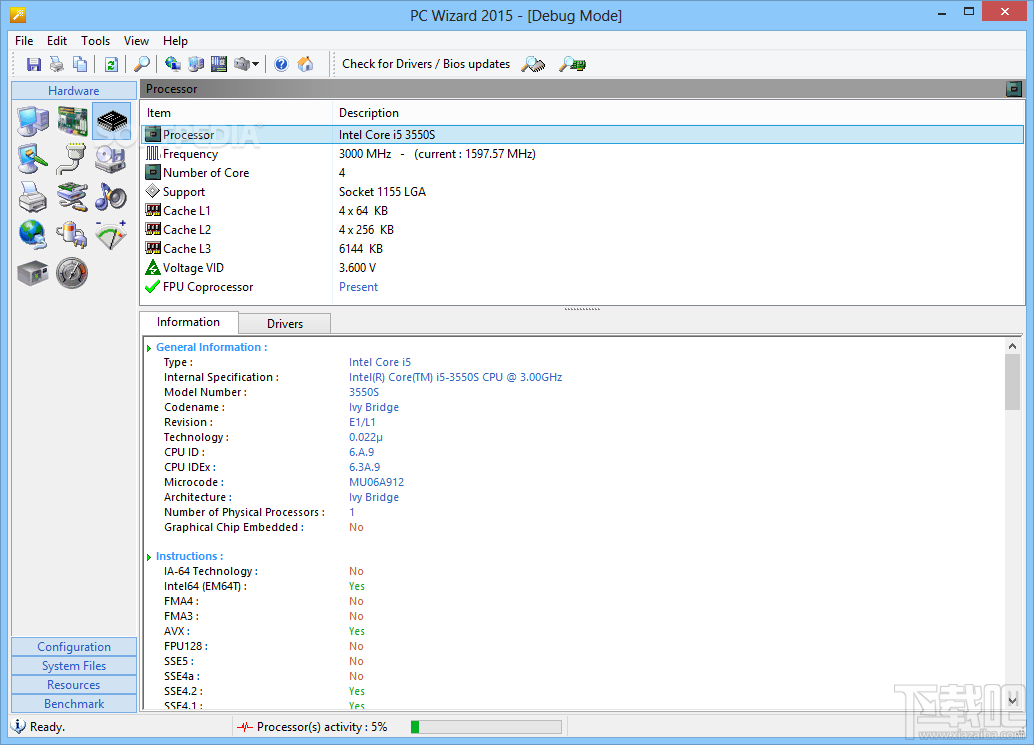Image resolution: width=1034 pixels, height=745 pixels.
Task: Click the Processor activity progress bar
Action: coord(485,727)
